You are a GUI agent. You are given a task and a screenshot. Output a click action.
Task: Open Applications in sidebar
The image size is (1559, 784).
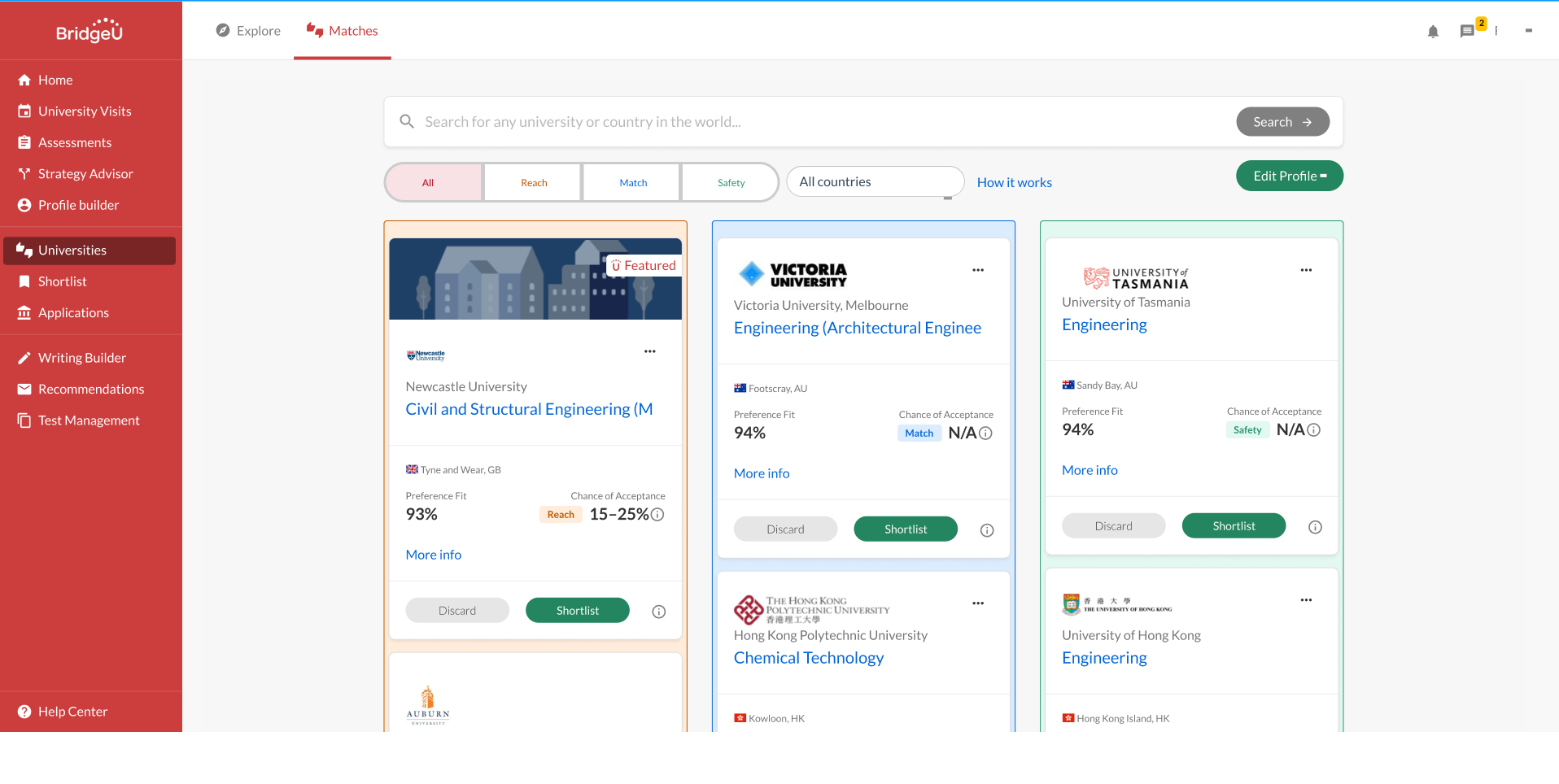click(90, 313)
